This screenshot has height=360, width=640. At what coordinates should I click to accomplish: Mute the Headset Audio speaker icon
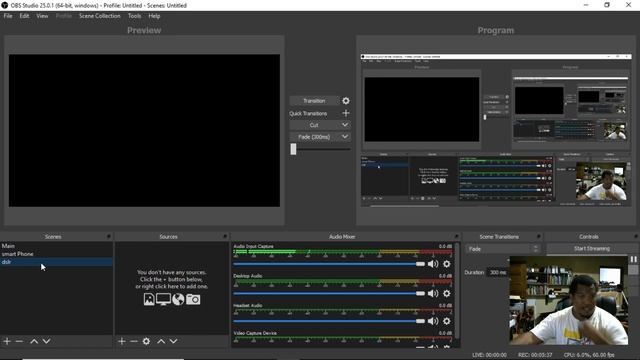[433, 321]
